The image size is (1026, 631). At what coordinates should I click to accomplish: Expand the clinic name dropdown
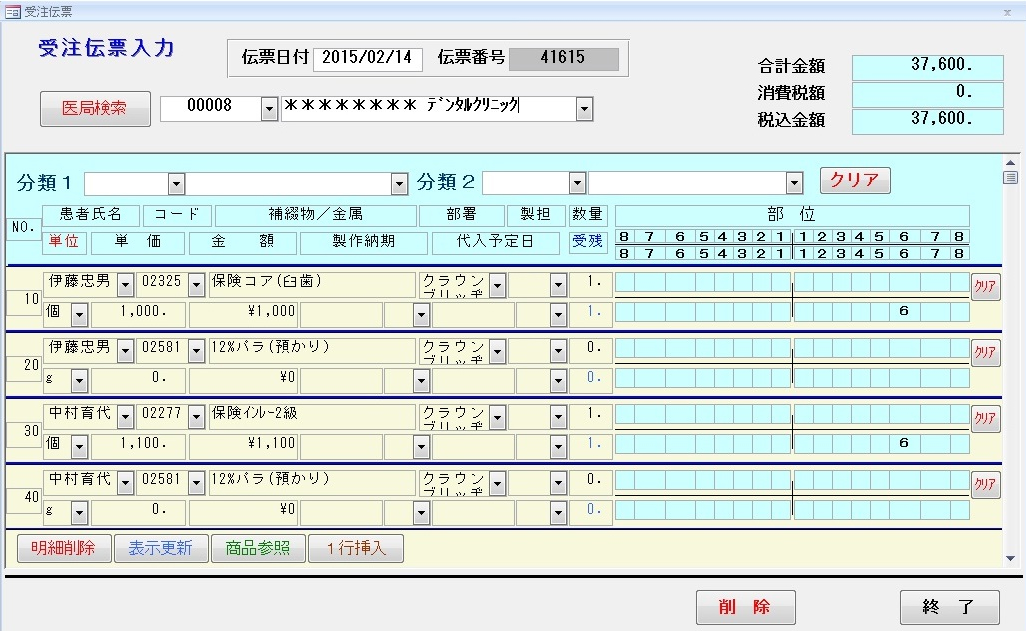(x=584, y=109)
